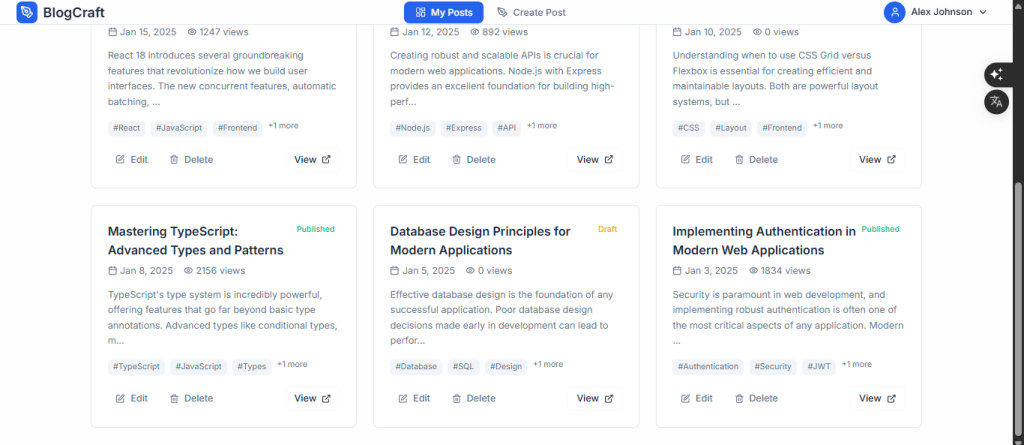Click external-link icon on Implementing Authentication post

coord(892,398)
